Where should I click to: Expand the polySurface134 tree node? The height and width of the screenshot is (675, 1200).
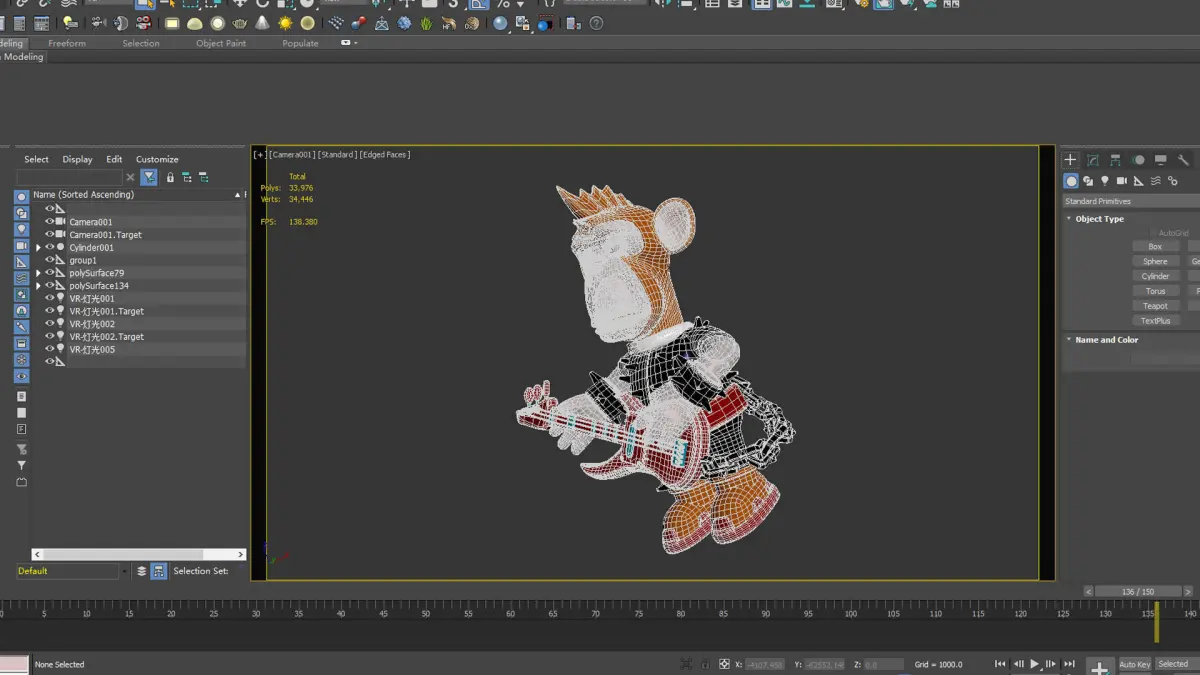pyautogui.click(x=38, y=286)
